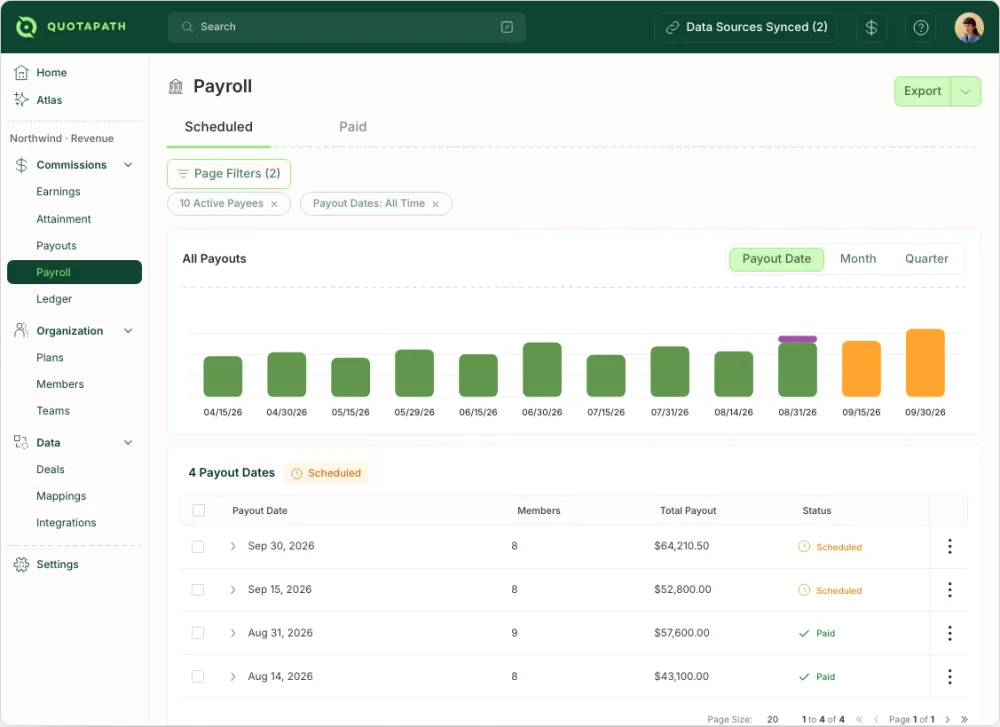This screenshot has width=1000, height=727.
Task: Click the link icon in Data Sources Synced
Action: [x=672, y=27]
